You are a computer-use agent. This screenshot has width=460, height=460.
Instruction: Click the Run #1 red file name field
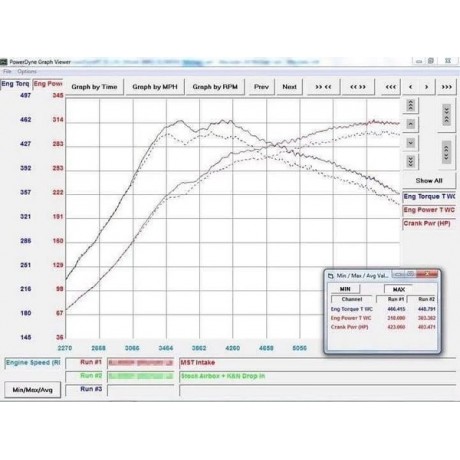coord(141,363)
